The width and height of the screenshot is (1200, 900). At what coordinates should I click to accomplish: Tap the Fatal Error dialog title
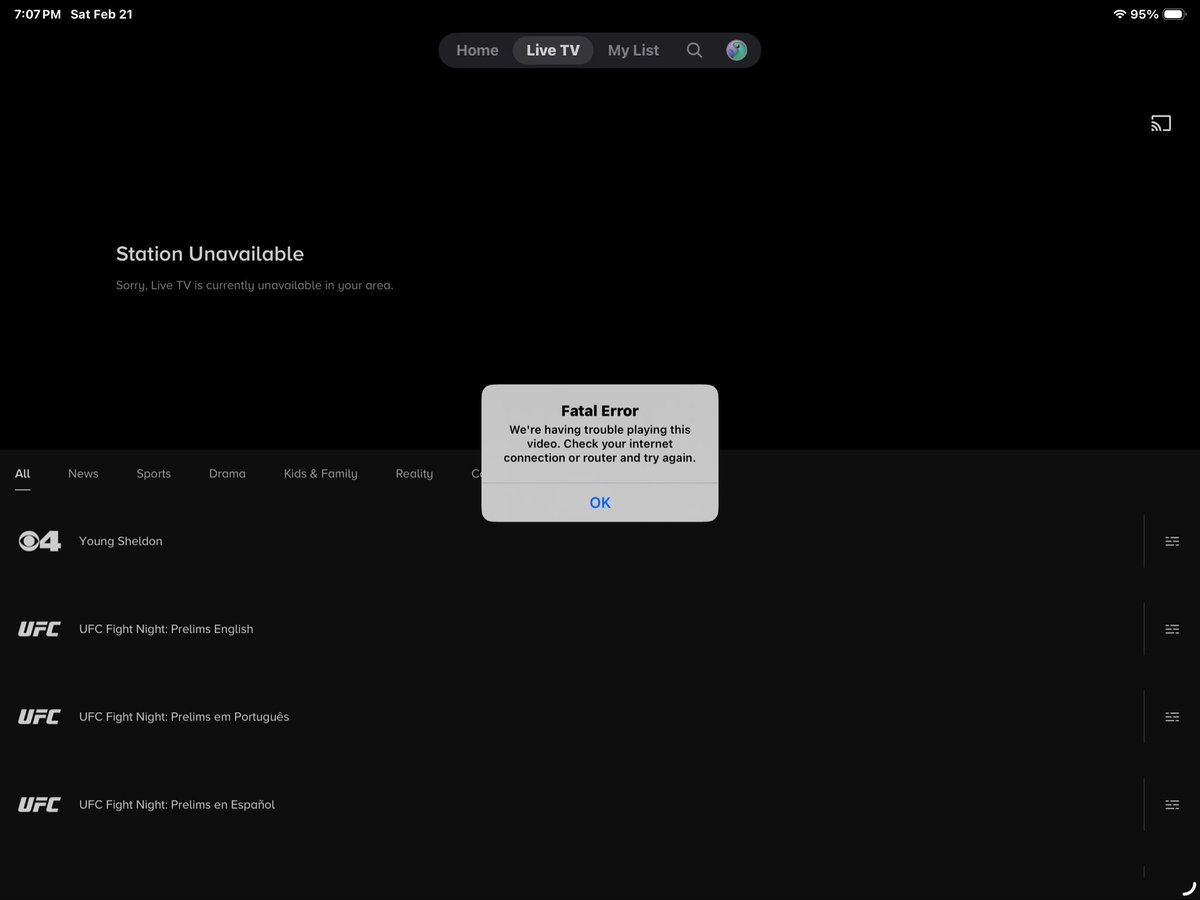coord(600,411)
